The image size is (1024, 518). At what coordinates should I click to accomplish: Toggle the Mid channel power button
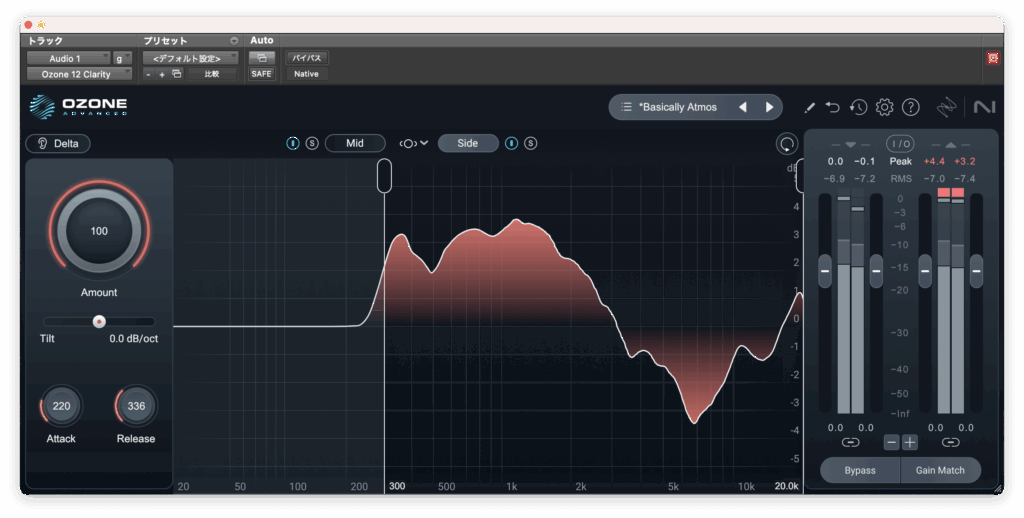pos(293,143)
